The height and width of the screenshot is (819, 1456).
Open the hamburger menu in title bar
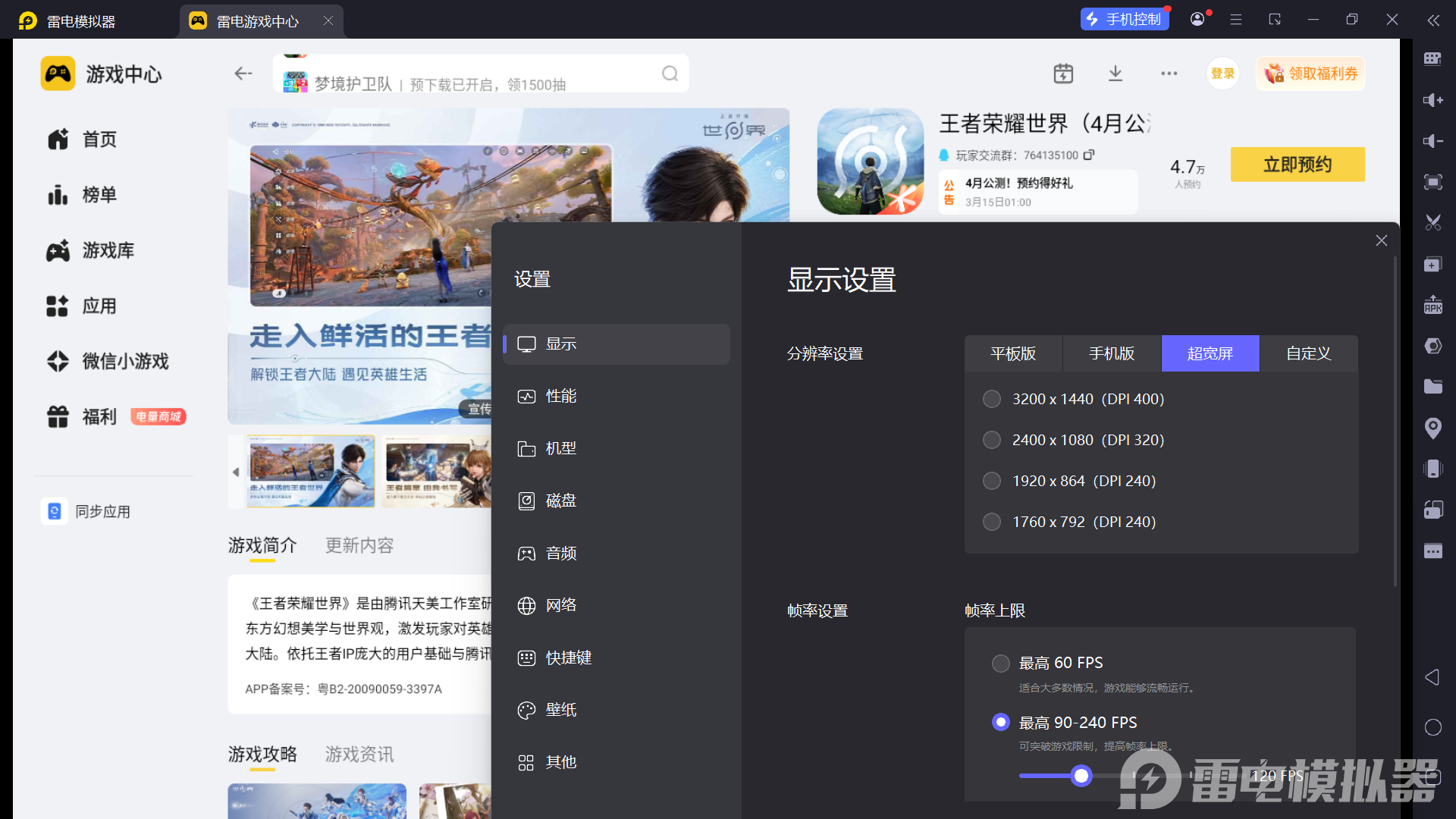[1235, 19]
